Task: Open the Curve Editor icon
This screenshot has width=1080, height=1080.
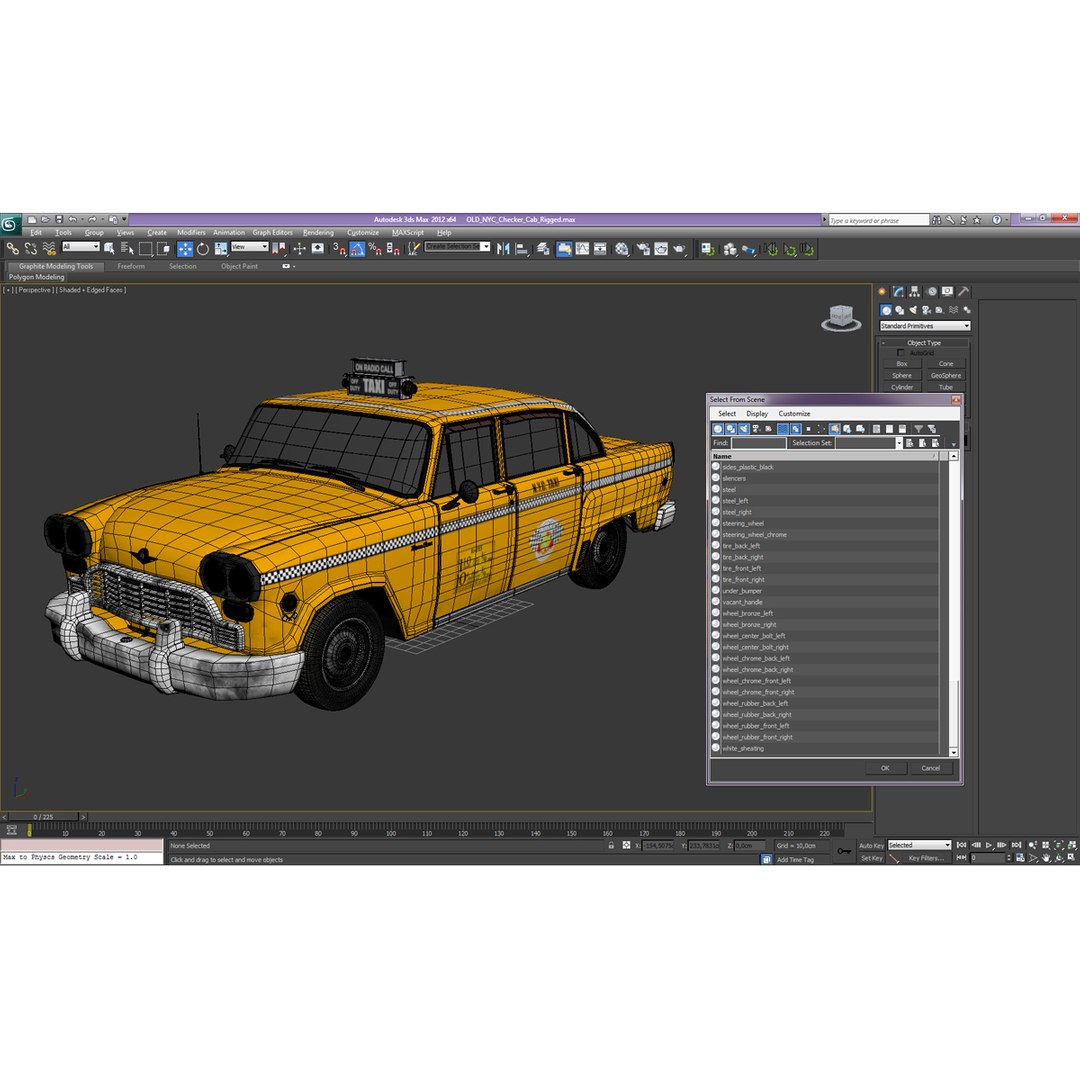Action: click(x=583, y=249)
